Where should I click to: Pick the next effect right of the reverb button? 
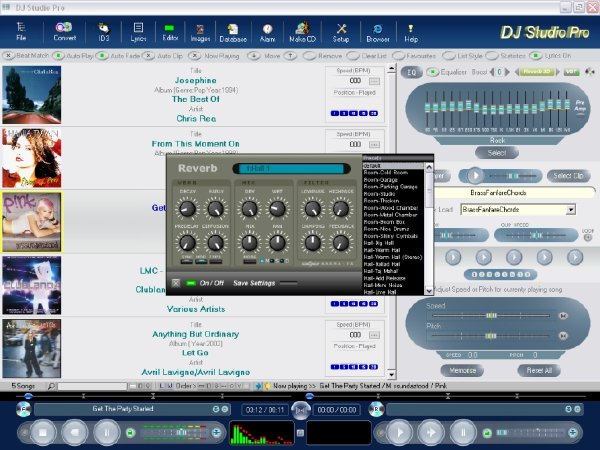(x=558, y=72)
